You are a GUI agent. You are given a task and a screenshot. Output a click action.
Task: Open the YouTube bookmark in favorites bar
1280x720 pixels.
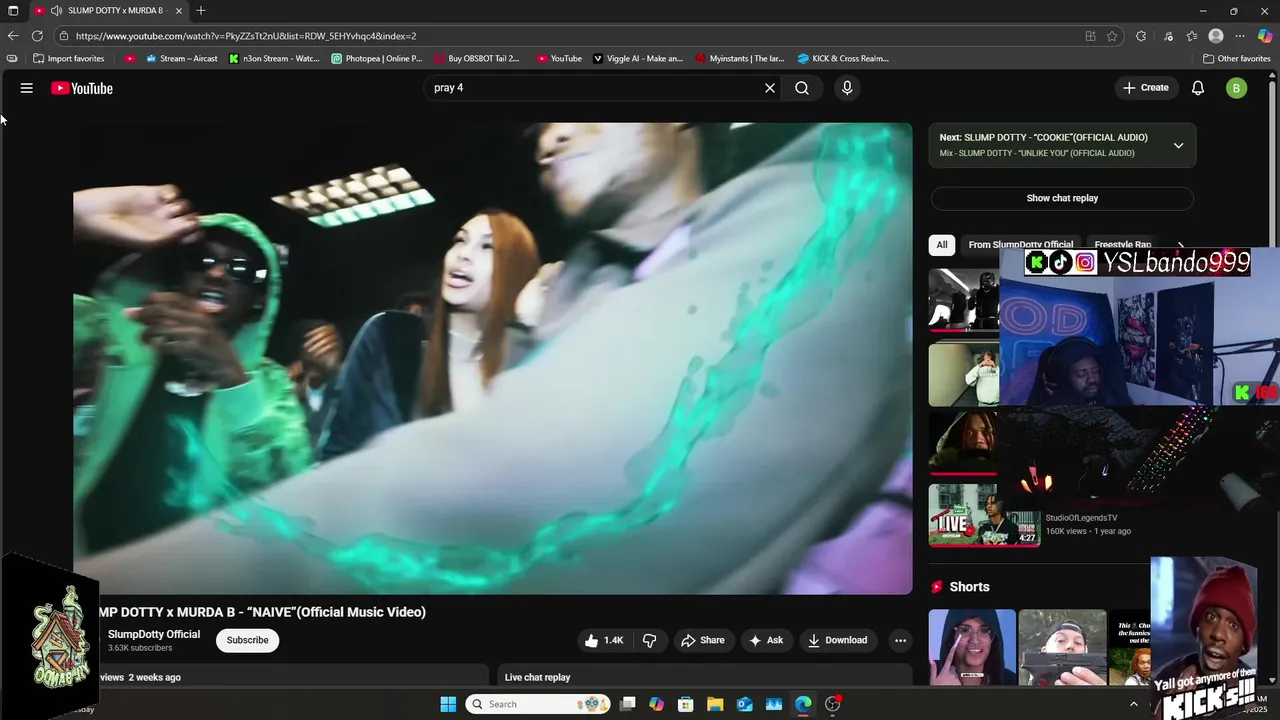pyautogui.click(x=559, y=59)
